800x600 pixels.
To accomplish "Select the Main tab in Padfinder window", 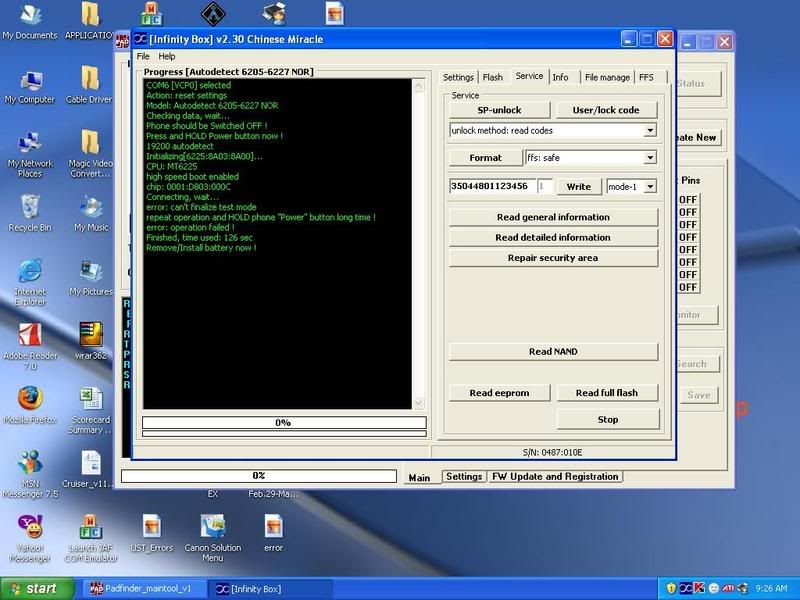I will coord(419,478).
